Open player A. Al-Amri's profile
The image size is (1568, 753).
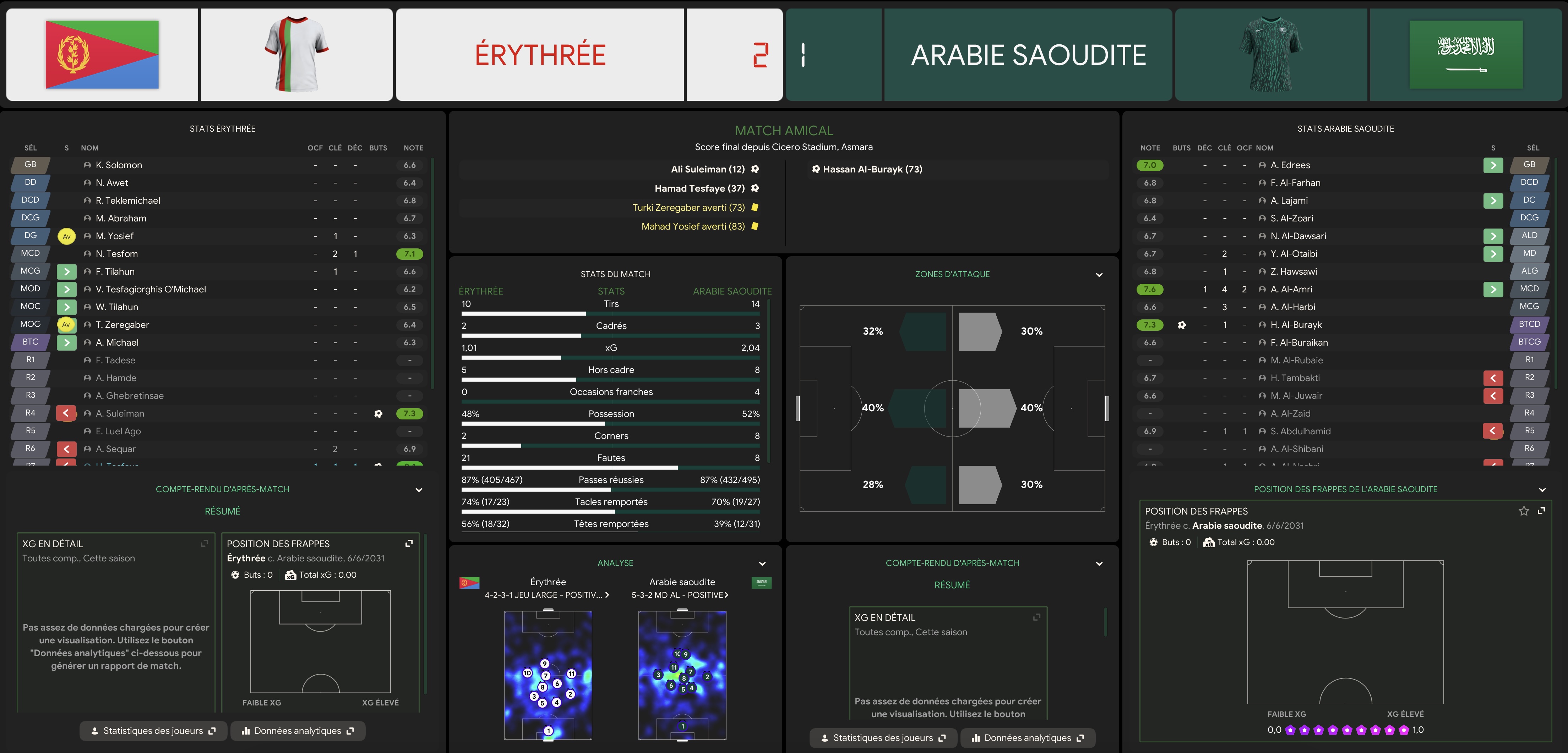point(1292,290)
